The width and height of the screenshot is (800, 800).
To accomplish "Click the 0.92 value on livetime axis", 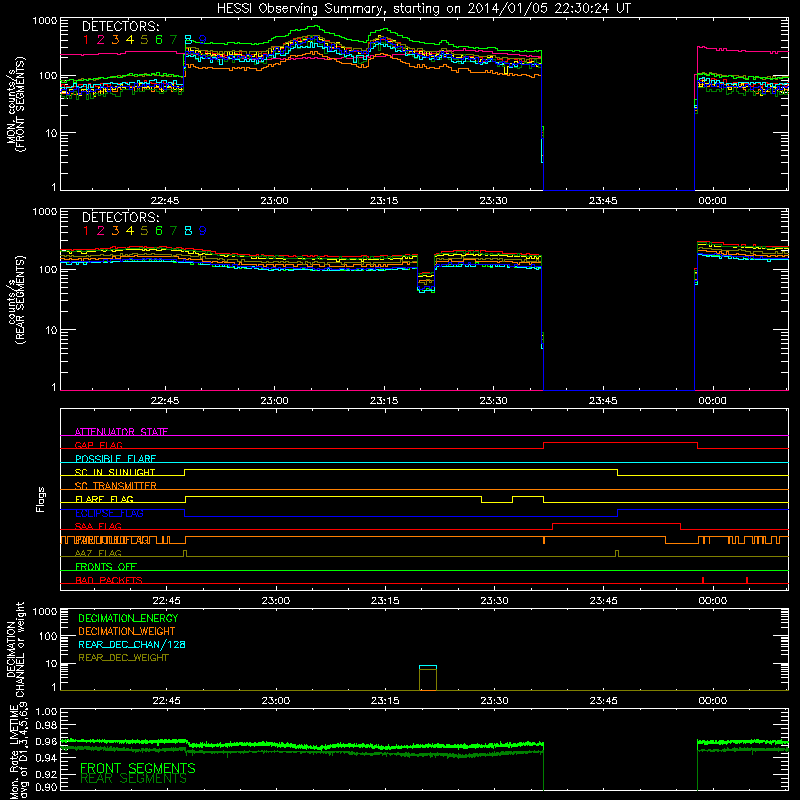I will click(x=47, y=774).
